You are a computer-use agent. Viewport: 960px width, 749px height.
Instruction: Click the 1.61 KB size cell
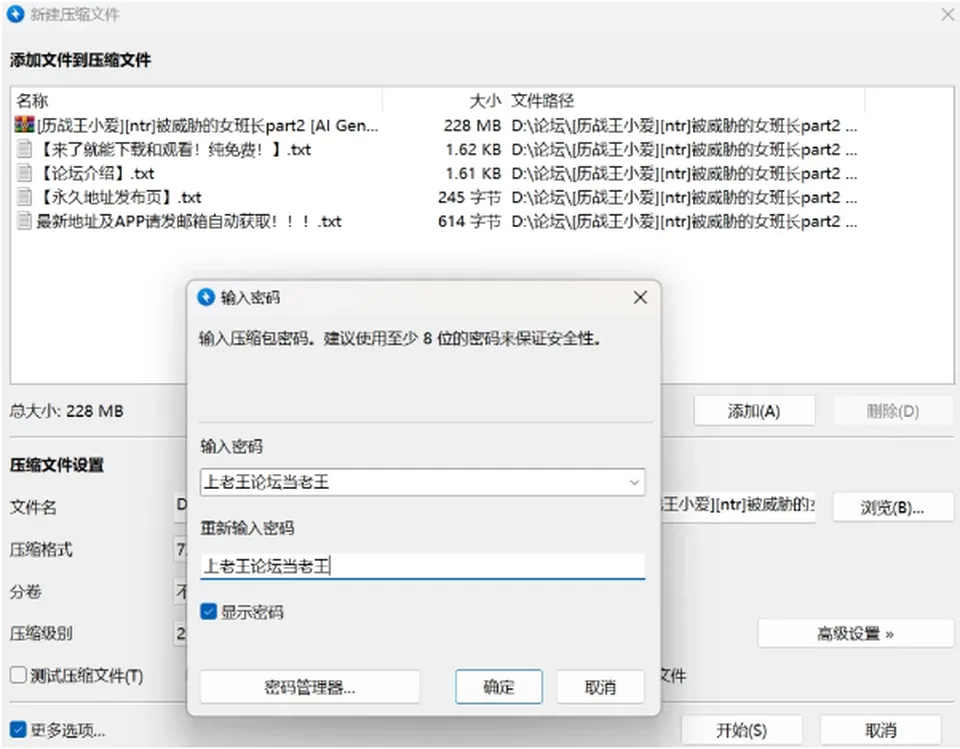473,173
